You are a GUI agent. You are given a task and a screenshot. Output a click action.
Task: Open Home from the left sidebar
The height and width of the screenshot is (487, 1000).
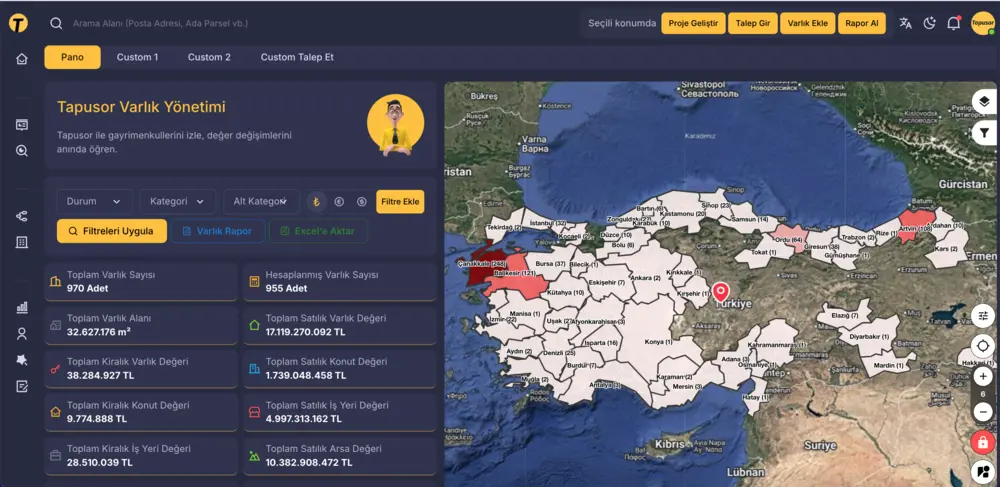22,59
